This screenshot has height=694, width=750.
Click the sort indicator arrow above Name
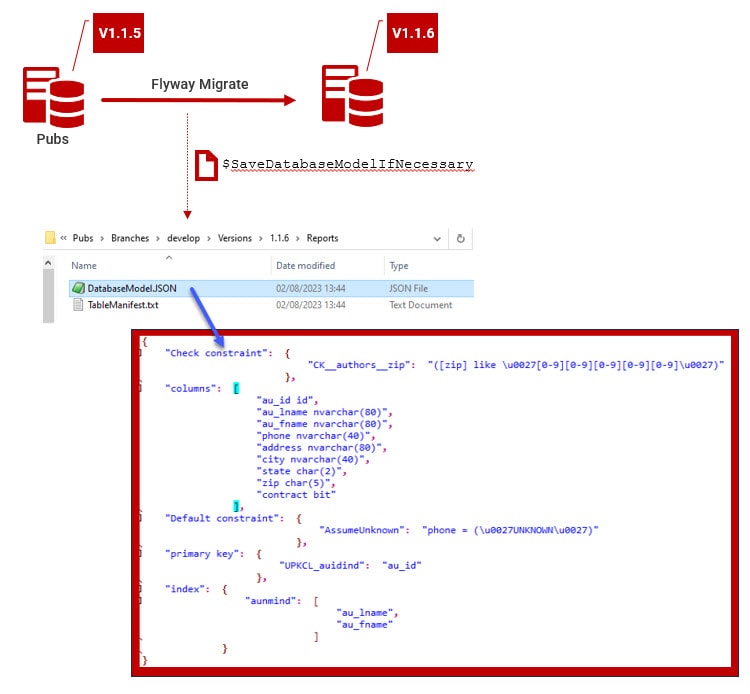pyautogui.click(x=169, y=258)
